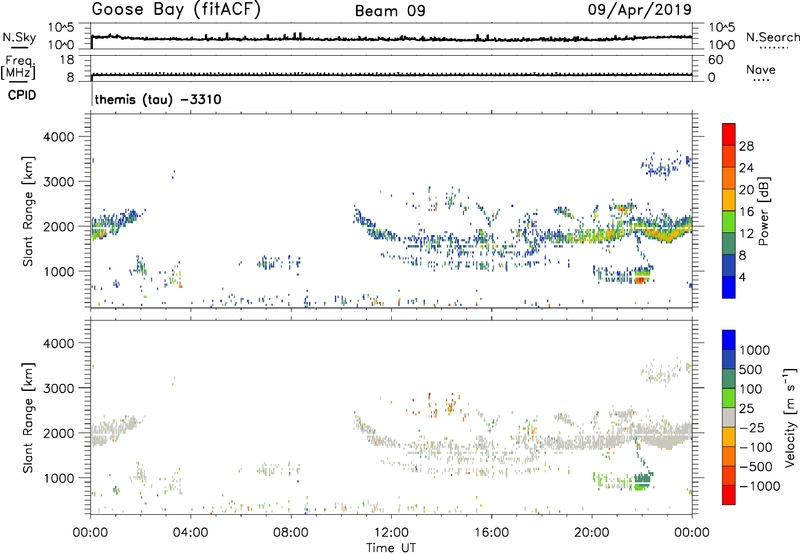The image size is (800, 554).
Task: Click the "Nave" legend label
Action: pos(760,69)
